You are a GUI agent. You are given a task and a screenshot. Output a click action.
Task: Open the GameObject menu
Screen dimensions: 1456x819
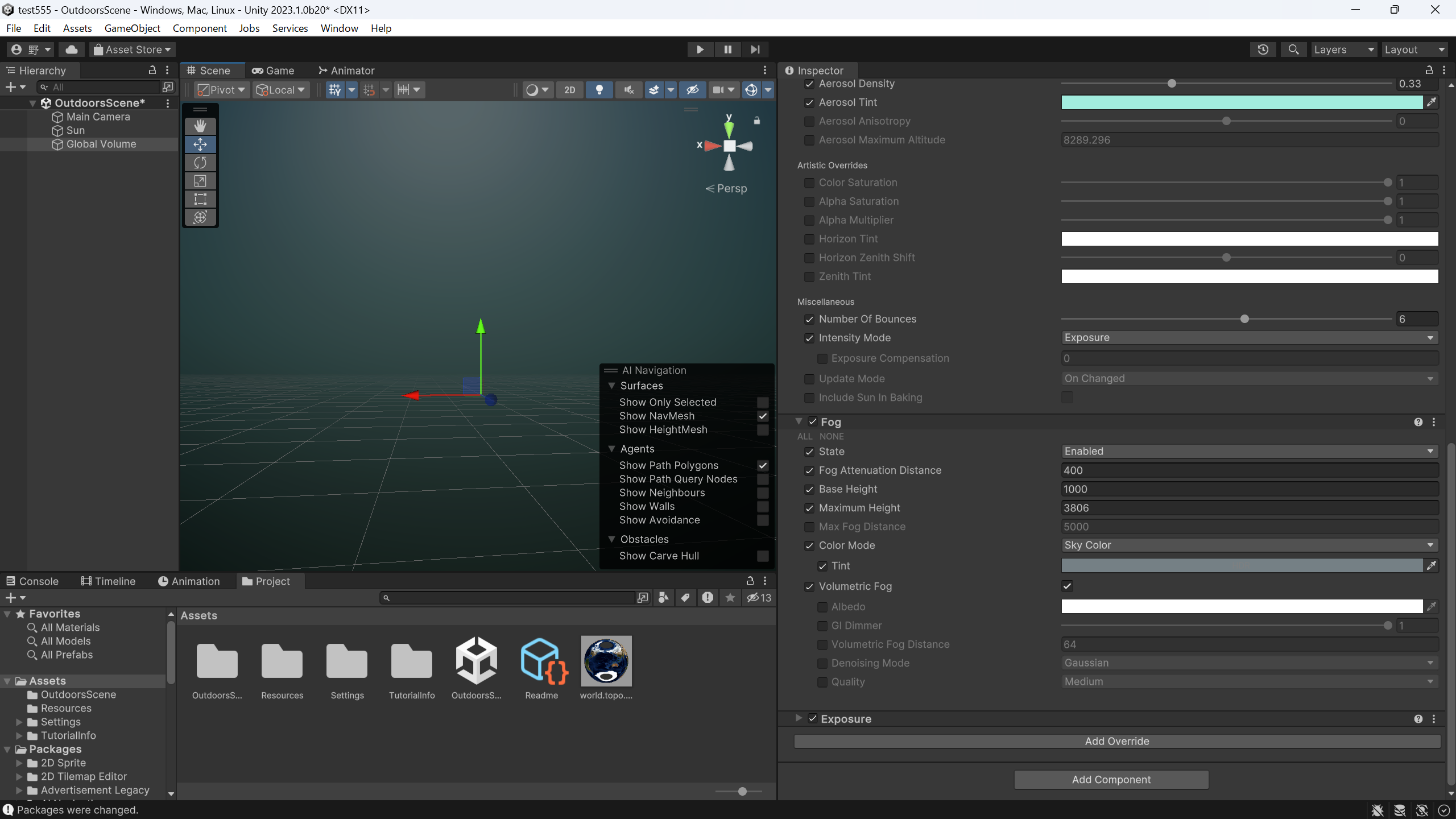[x=133, y=28]
